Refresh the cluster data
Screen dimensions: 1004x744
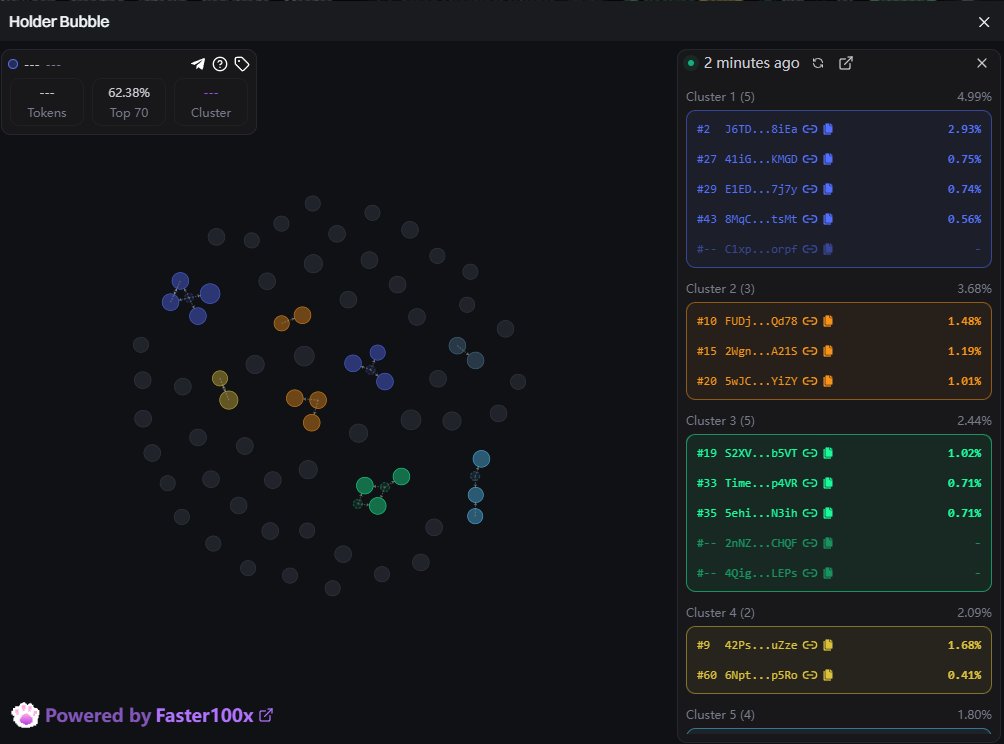[818, 63]
